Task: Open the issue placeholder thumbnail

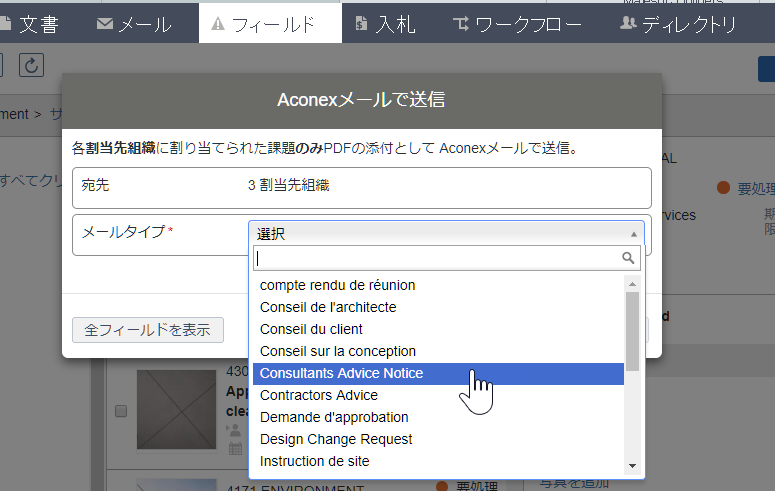Action: [x=176, y=409]
